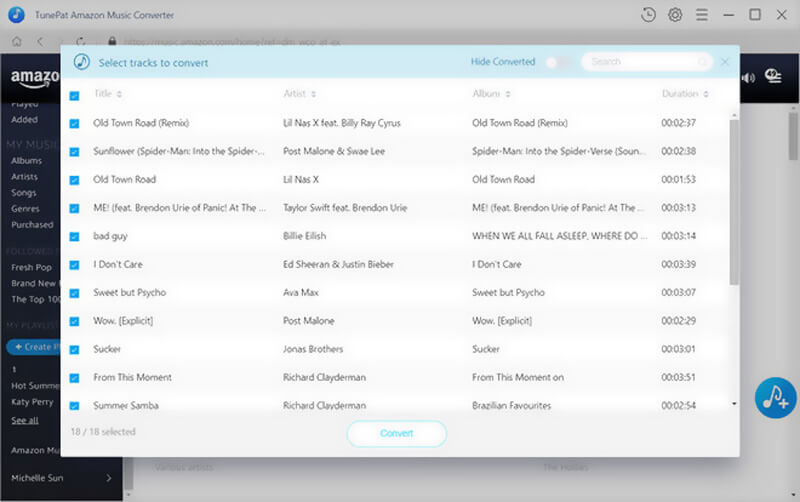This screenshot has width=800, height=502.
Task: Uncheck the select-all checkbox in header
Action: coord(74,95)
